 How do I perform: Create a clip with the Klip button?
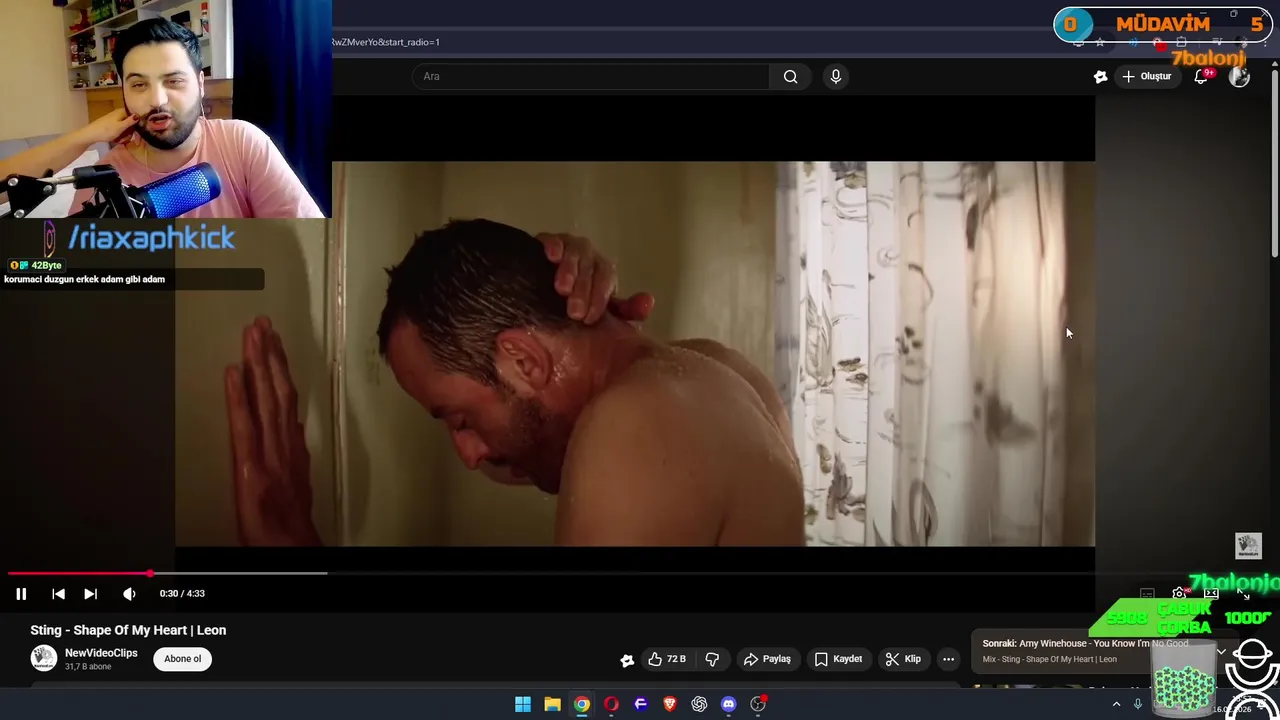pos(903,659)
